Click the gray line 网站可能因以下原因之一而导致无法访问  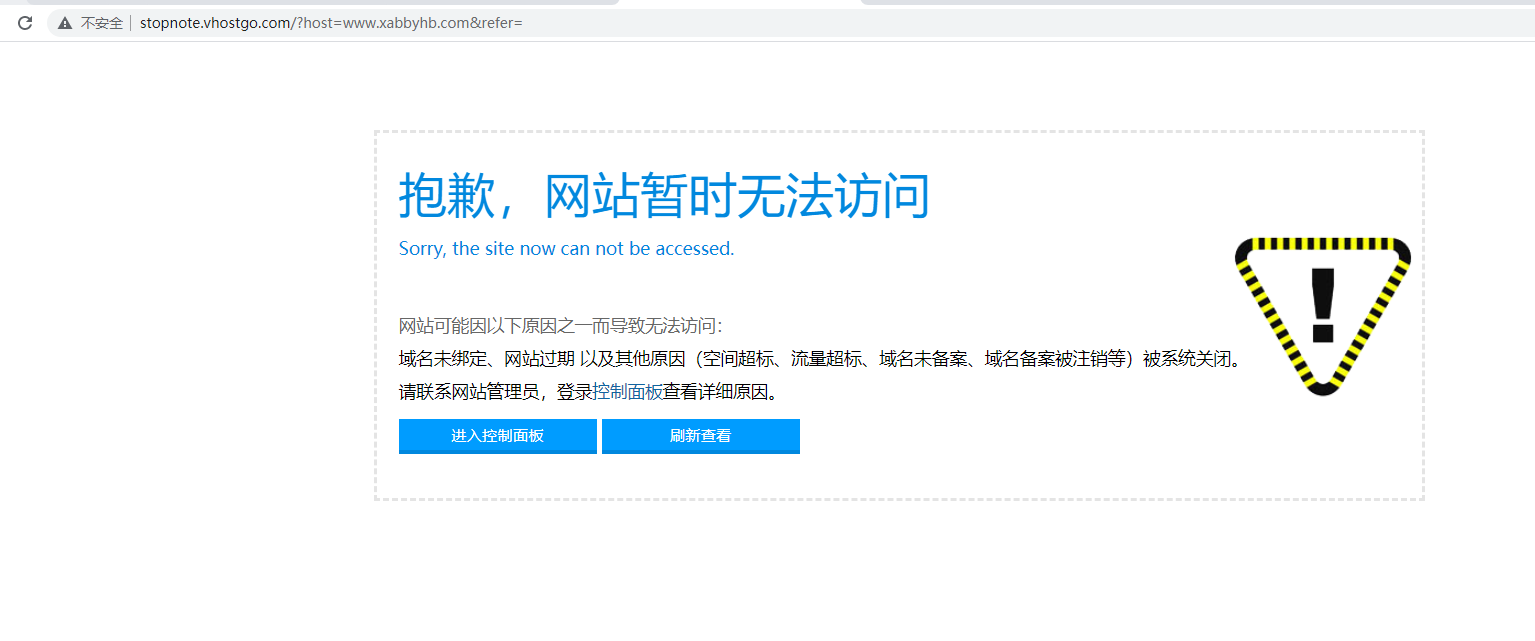click(x=560, y=326)
